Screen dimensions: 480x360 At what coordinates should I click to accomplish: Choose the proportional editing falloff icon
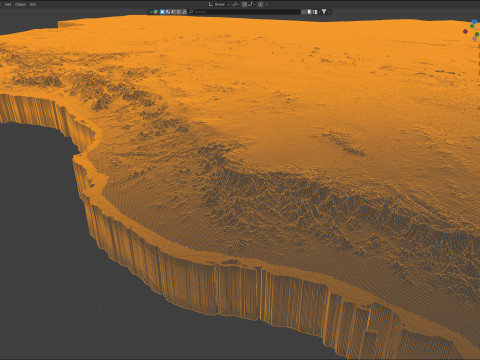click(267, 4)
